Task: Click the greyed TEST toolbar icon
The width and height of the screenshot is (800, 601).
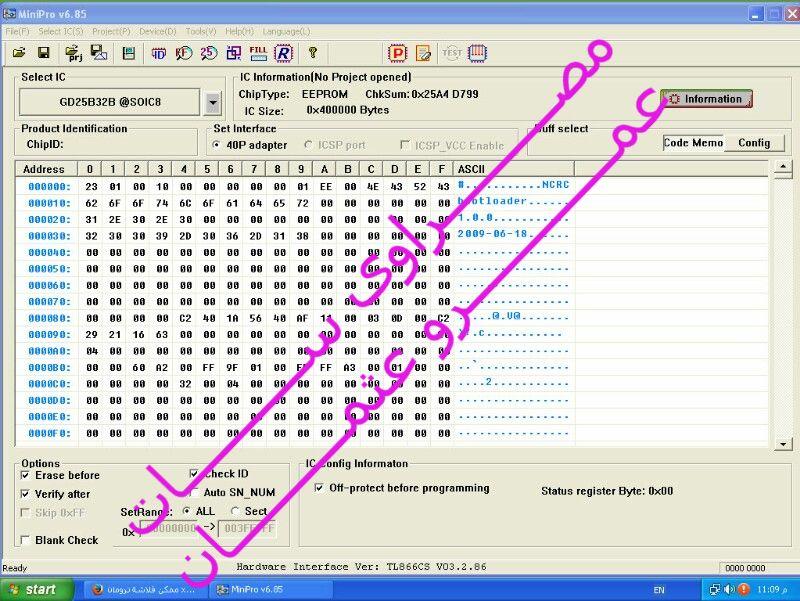Action: click(x=452, y=53)
